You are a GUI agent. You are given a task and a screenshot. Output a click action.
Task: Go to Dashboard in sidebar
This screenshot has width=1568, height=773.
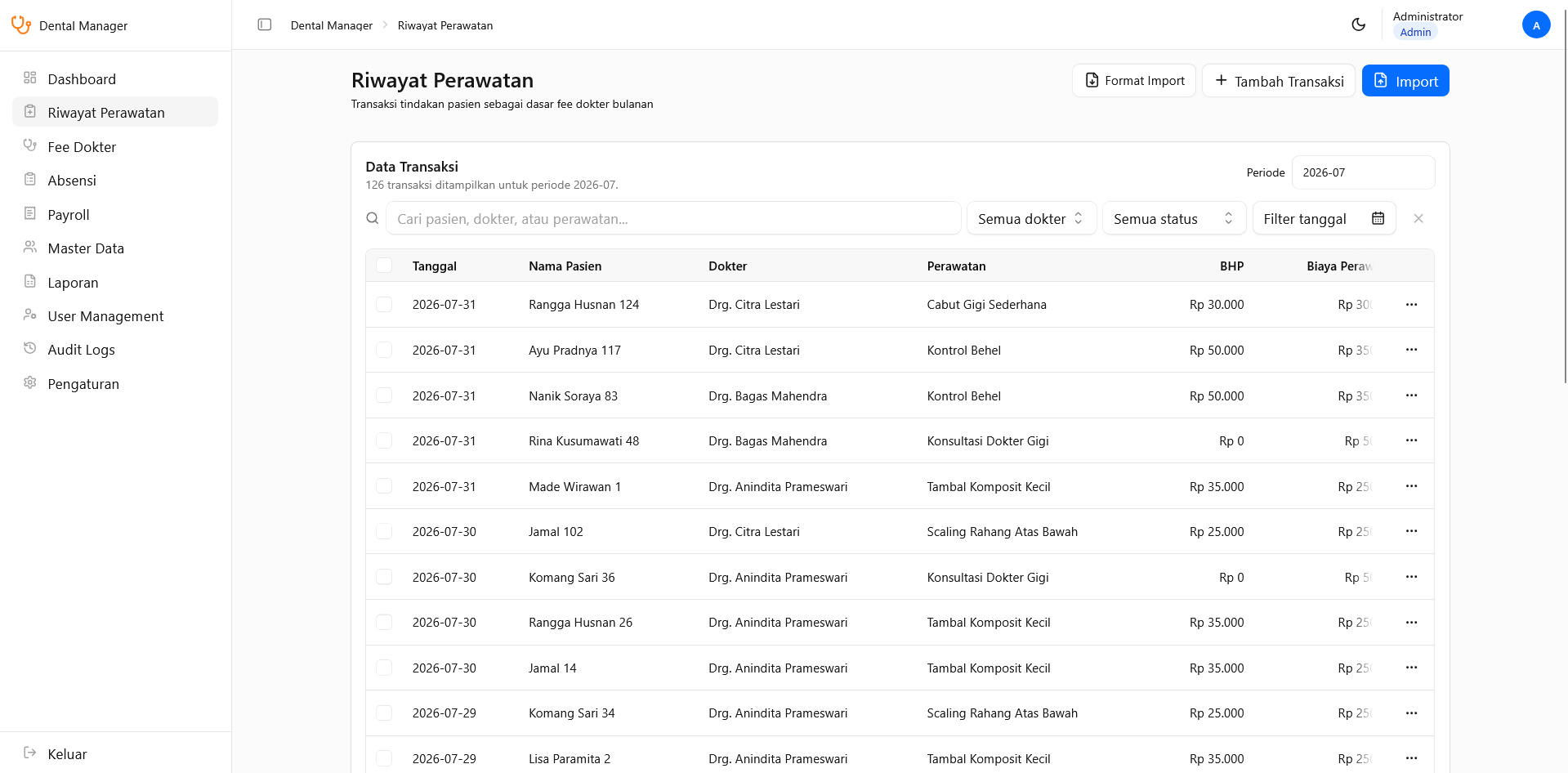(115, 78)
